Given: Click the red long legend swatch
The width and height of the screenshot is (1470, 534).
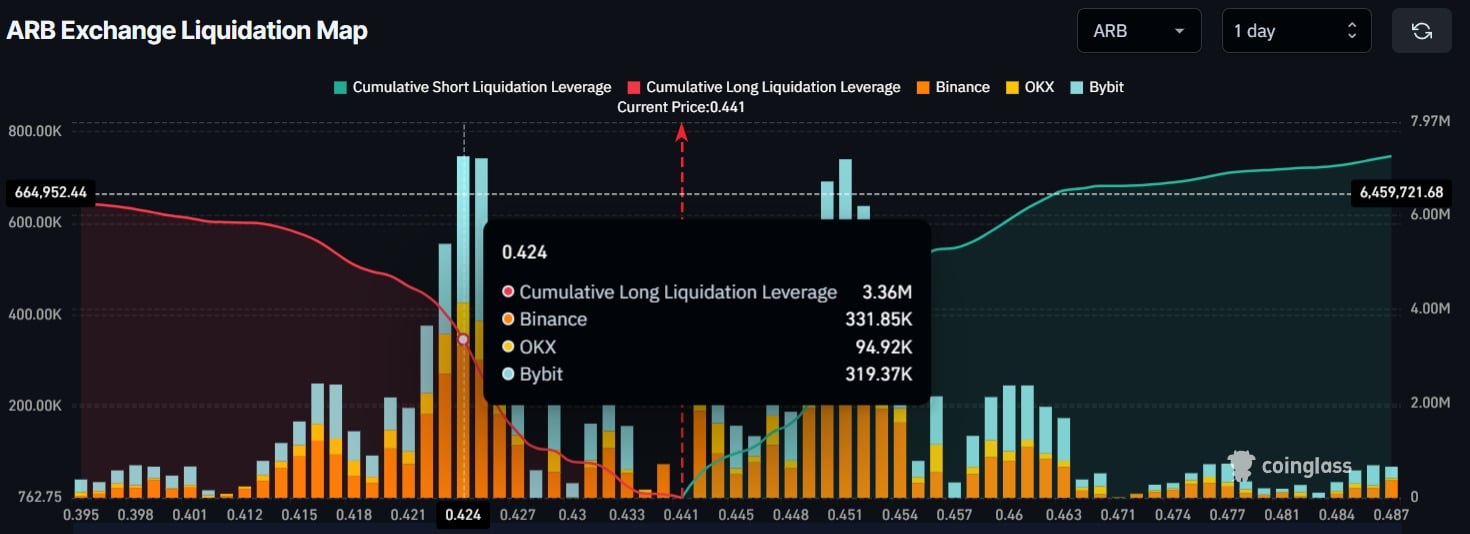Looking at the screenshot, I should click(x=633, y=87).
